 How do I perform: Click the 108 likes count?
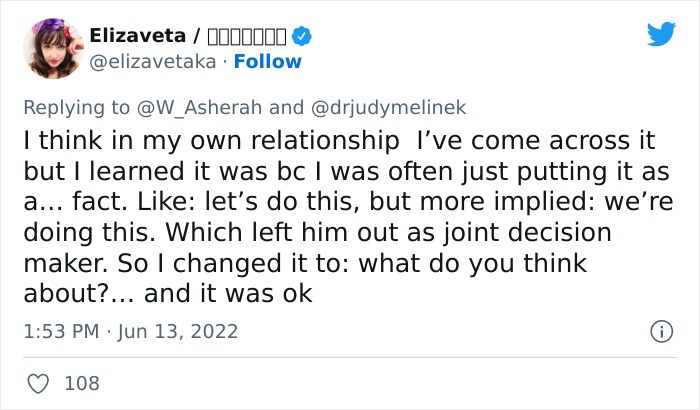pyautogui.click(x=81, y=383)
